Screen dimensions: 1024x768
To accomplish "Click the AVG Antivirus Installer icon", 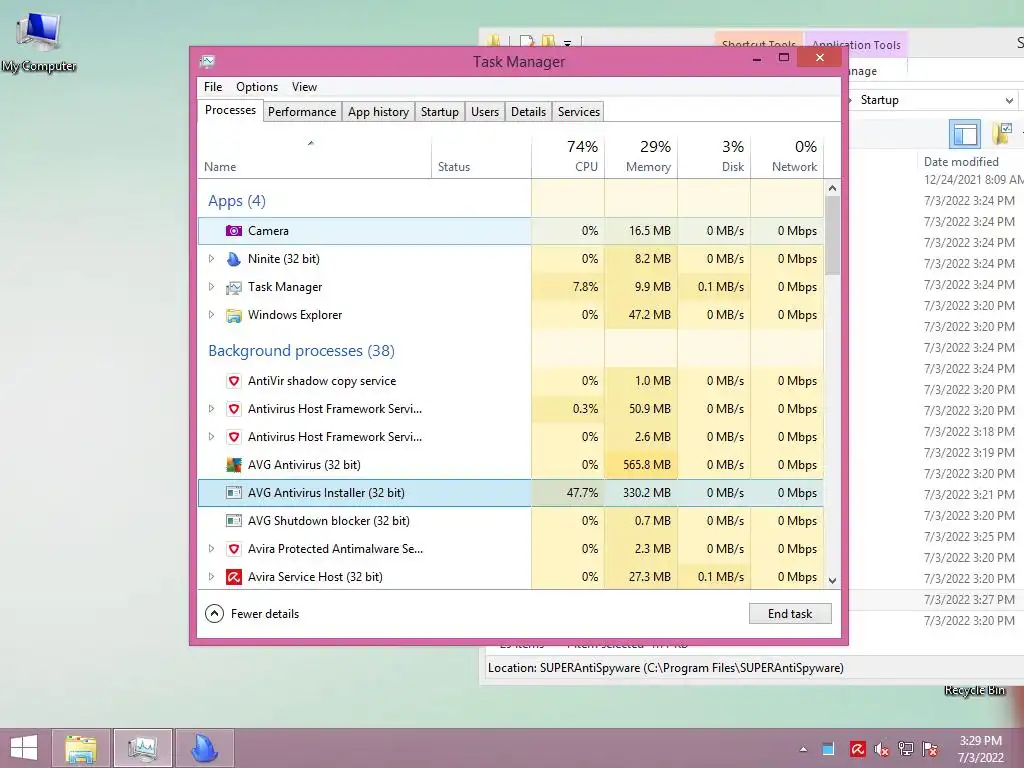I will (234, 492).
